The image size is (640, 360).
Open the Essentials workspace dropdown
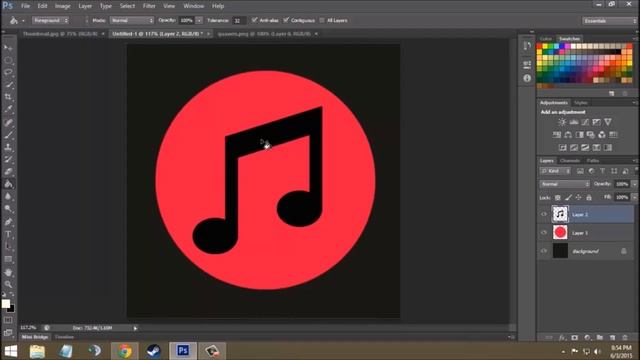pyautogui.click(x=609, y=21)
